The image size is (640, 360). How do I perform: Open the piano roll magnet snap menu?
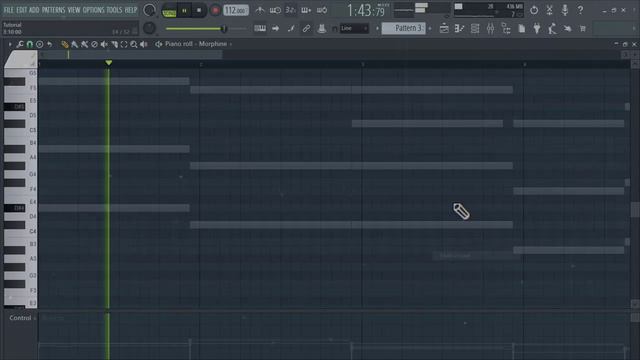29,44
